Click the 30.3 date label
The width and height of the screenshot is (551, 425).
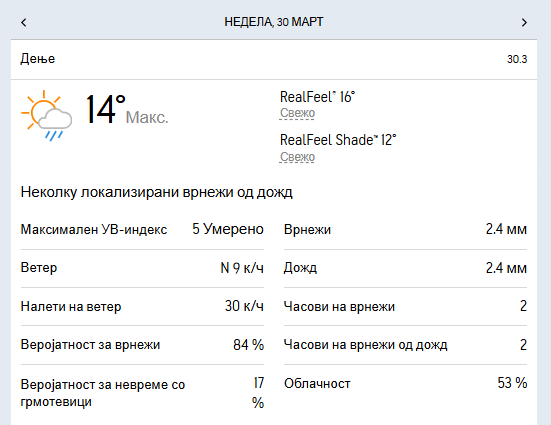[517, 59]
